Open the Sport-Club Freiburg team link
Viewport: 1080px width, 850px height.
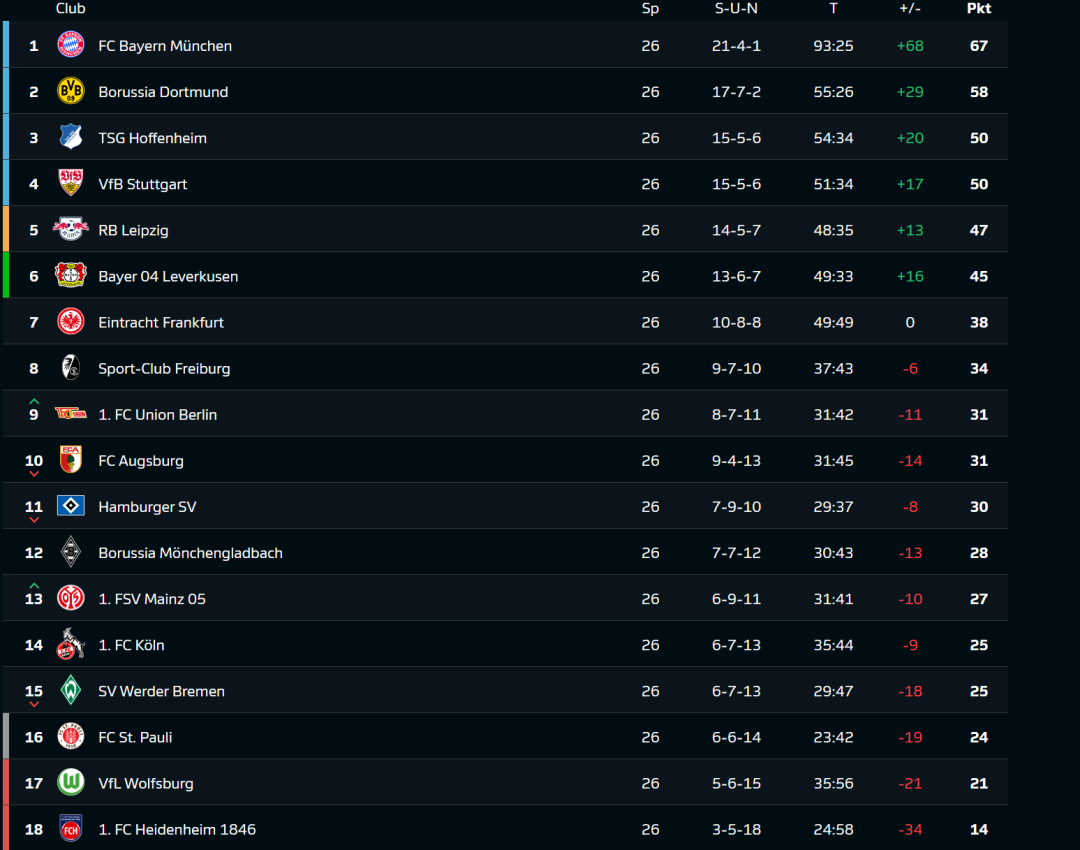tap(164, 368)
